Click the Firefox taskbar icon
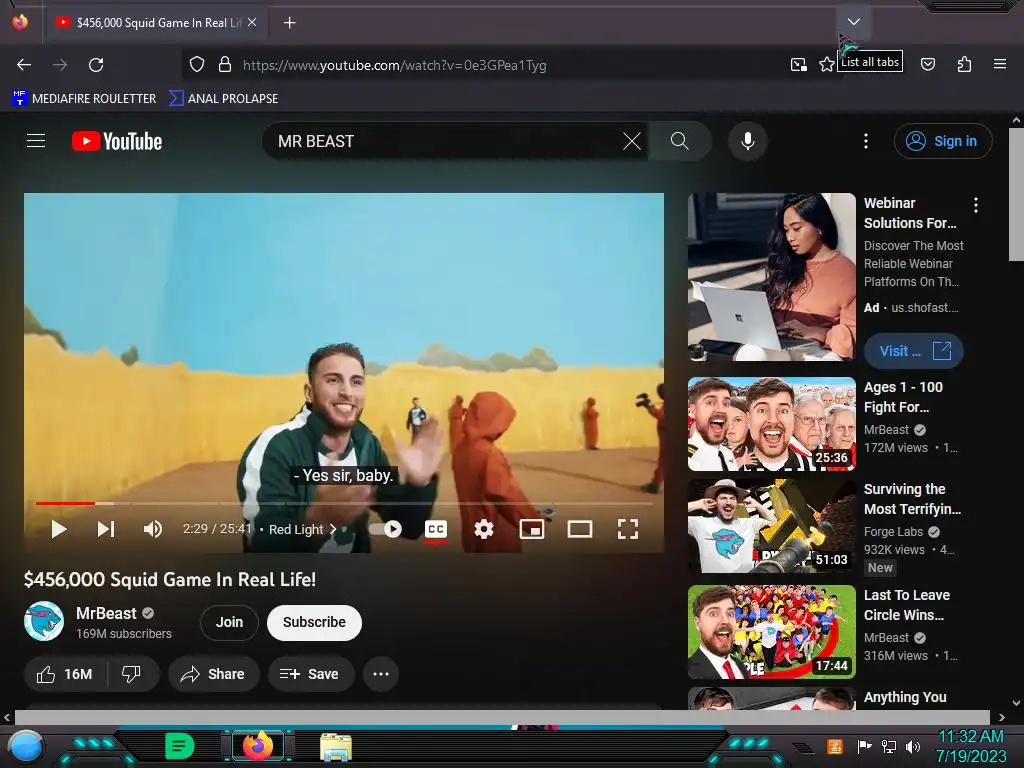 coord(258,746)
